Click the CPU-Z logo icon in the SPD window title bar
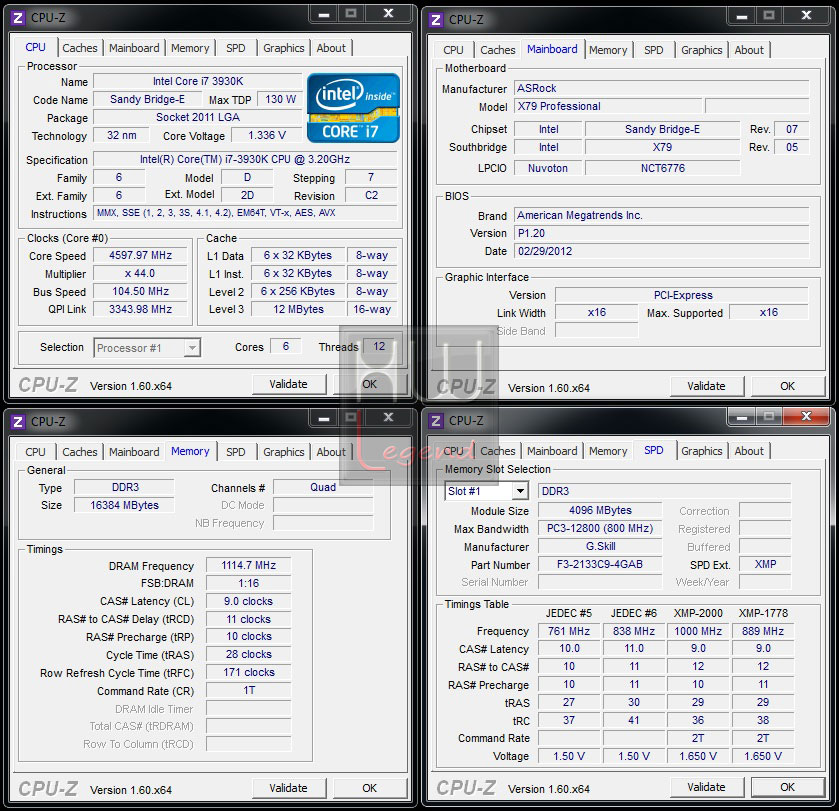 pos(436,421)
